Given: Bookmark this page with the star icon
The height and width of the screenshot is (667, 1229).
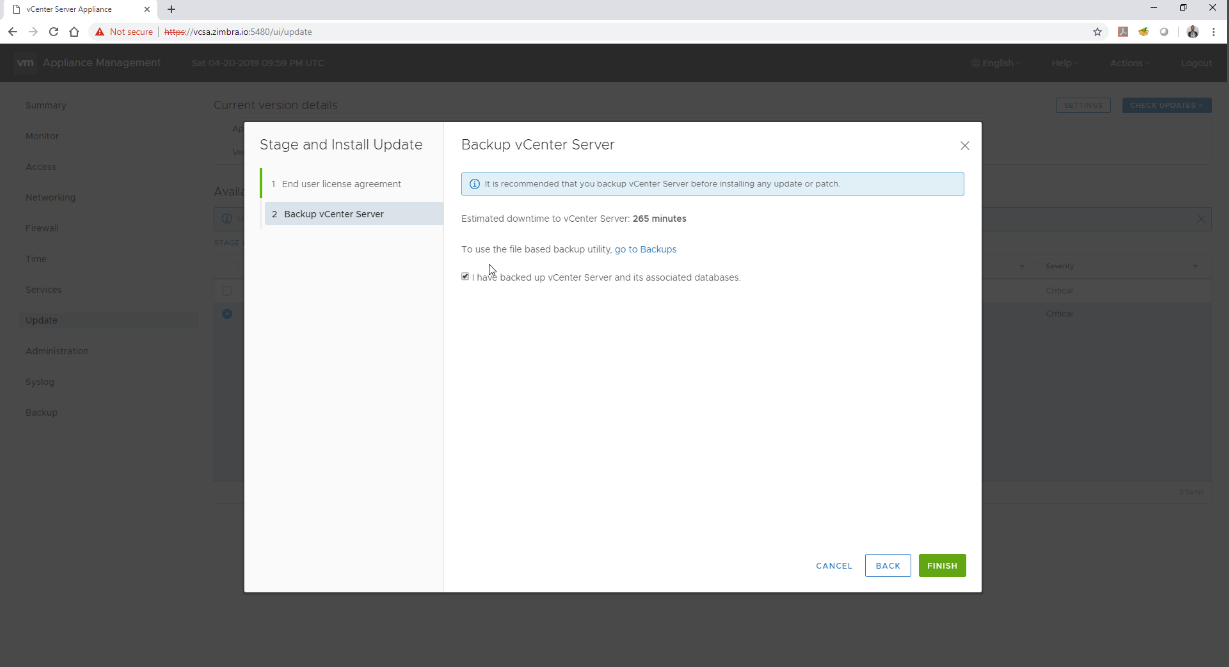Looking at the screenshot, I should 1097,32.
